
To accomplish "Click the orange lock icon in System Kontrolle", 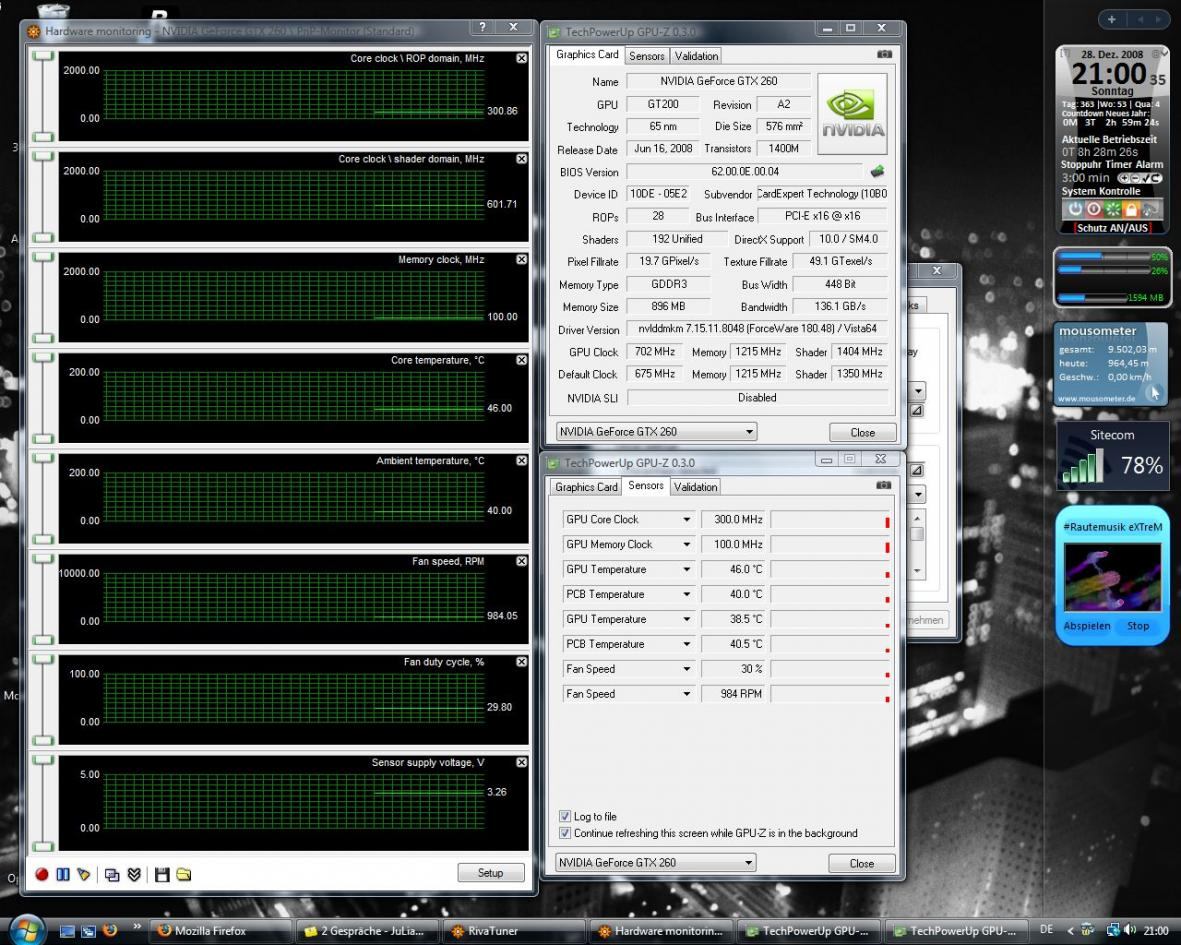I will (x=1131, y=209).
